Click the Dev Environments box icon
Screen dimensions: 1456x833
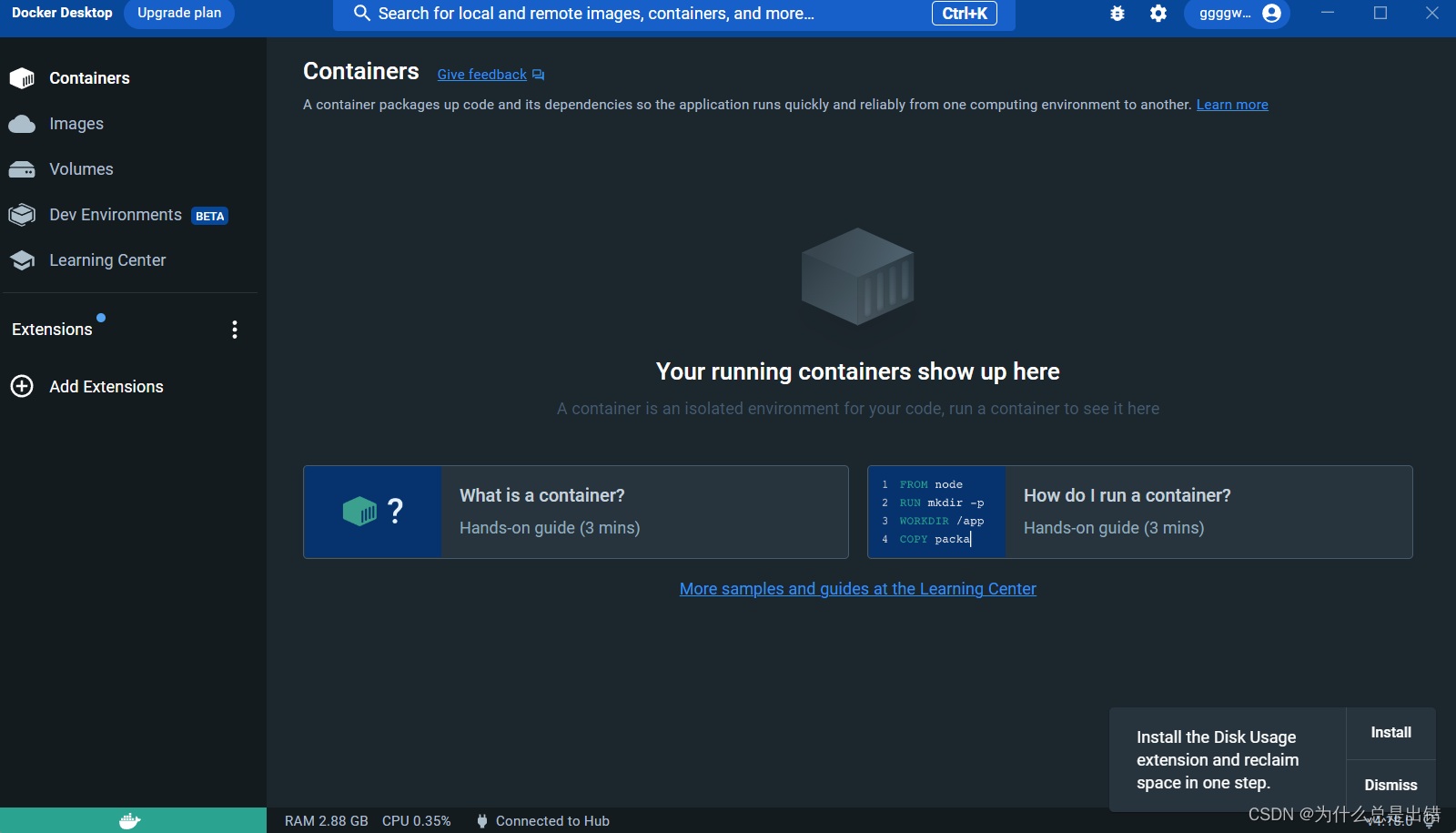tap(22, 215)
